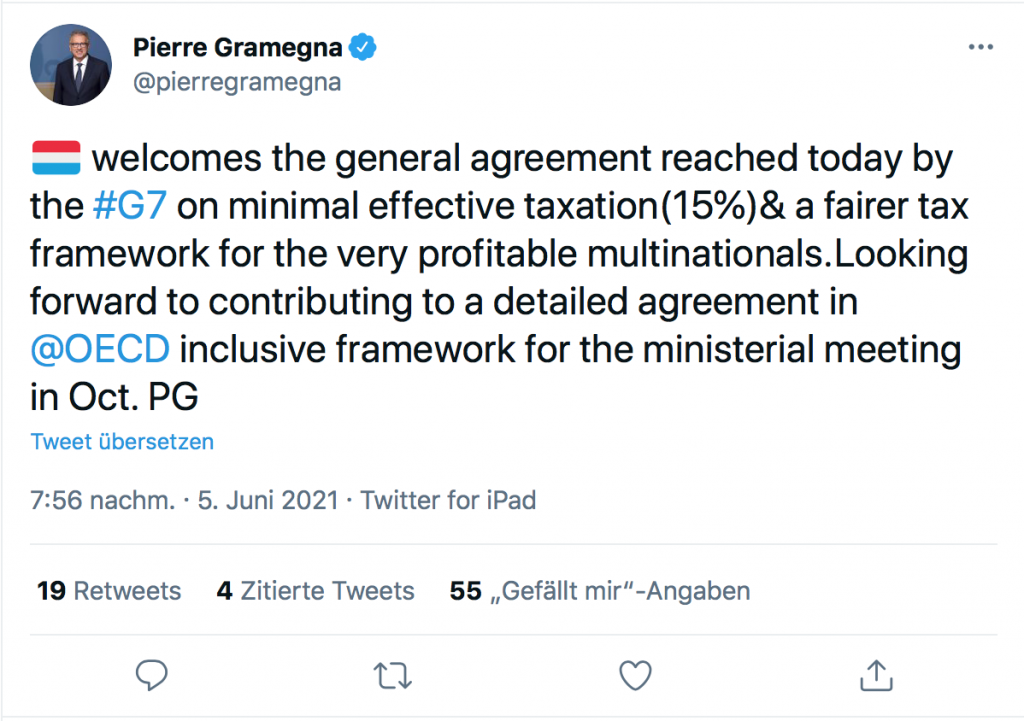Click the 5. Juni 2021 date
The image size is (1024, 721).
269,500
